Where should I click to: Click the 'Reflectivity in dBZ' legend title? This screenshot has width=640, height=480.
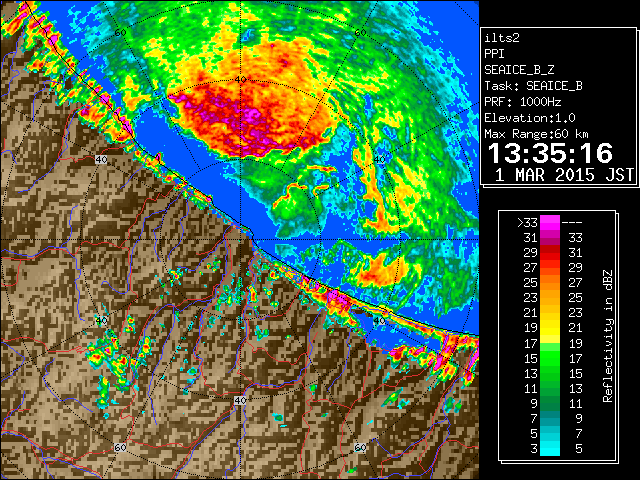coord(607,336)
